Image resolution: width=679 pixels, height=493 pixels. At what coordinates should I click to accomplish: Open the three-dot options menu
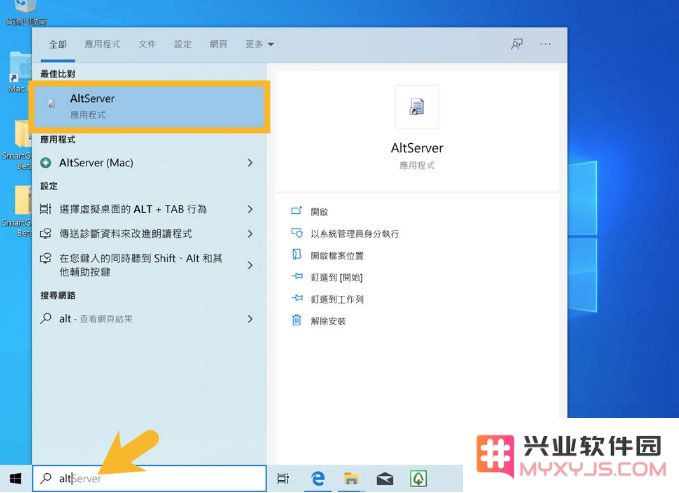[x=546, y=44]
